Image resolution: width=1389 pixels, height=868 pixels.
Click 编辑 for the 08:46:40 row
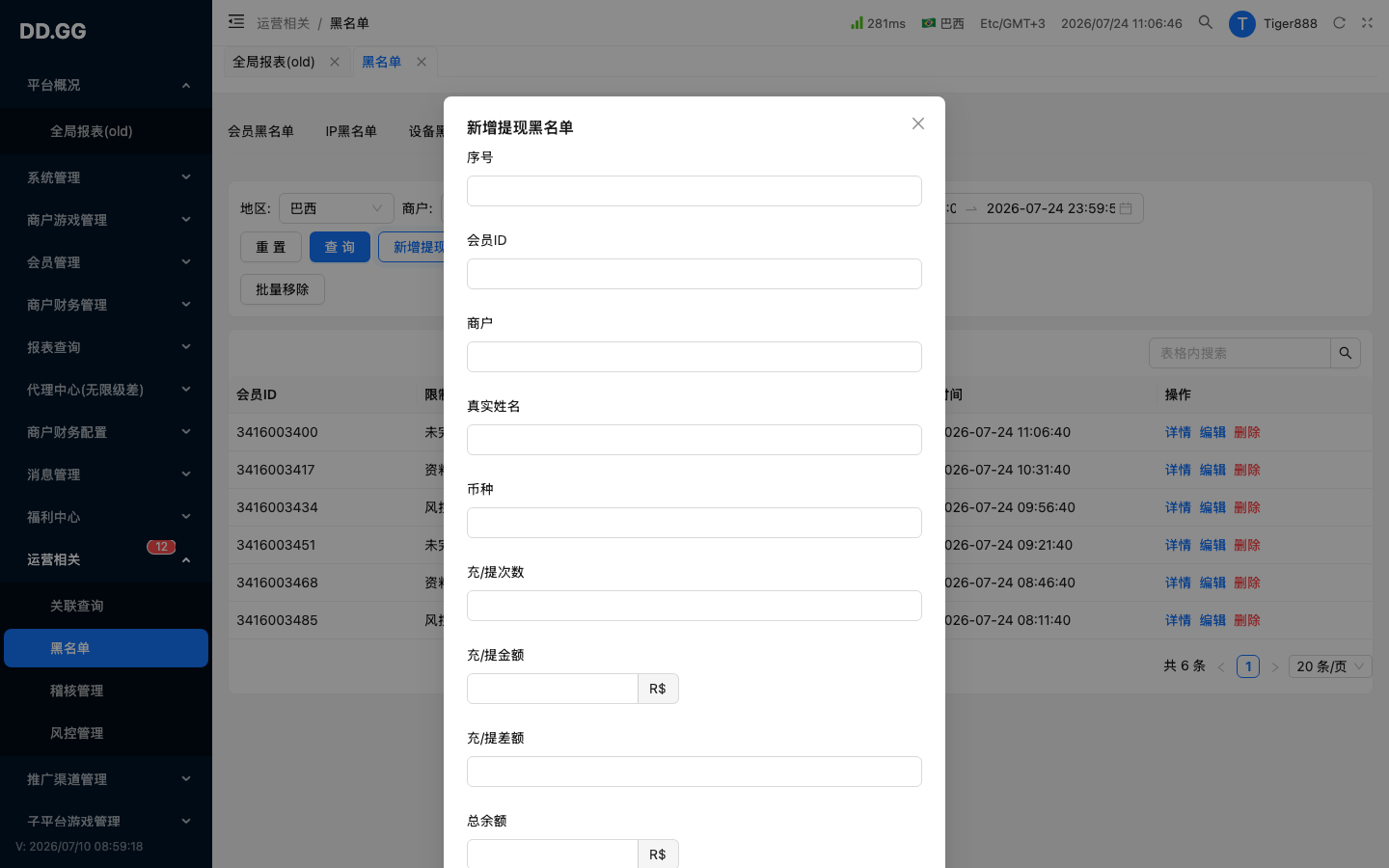pos(1212,583)
